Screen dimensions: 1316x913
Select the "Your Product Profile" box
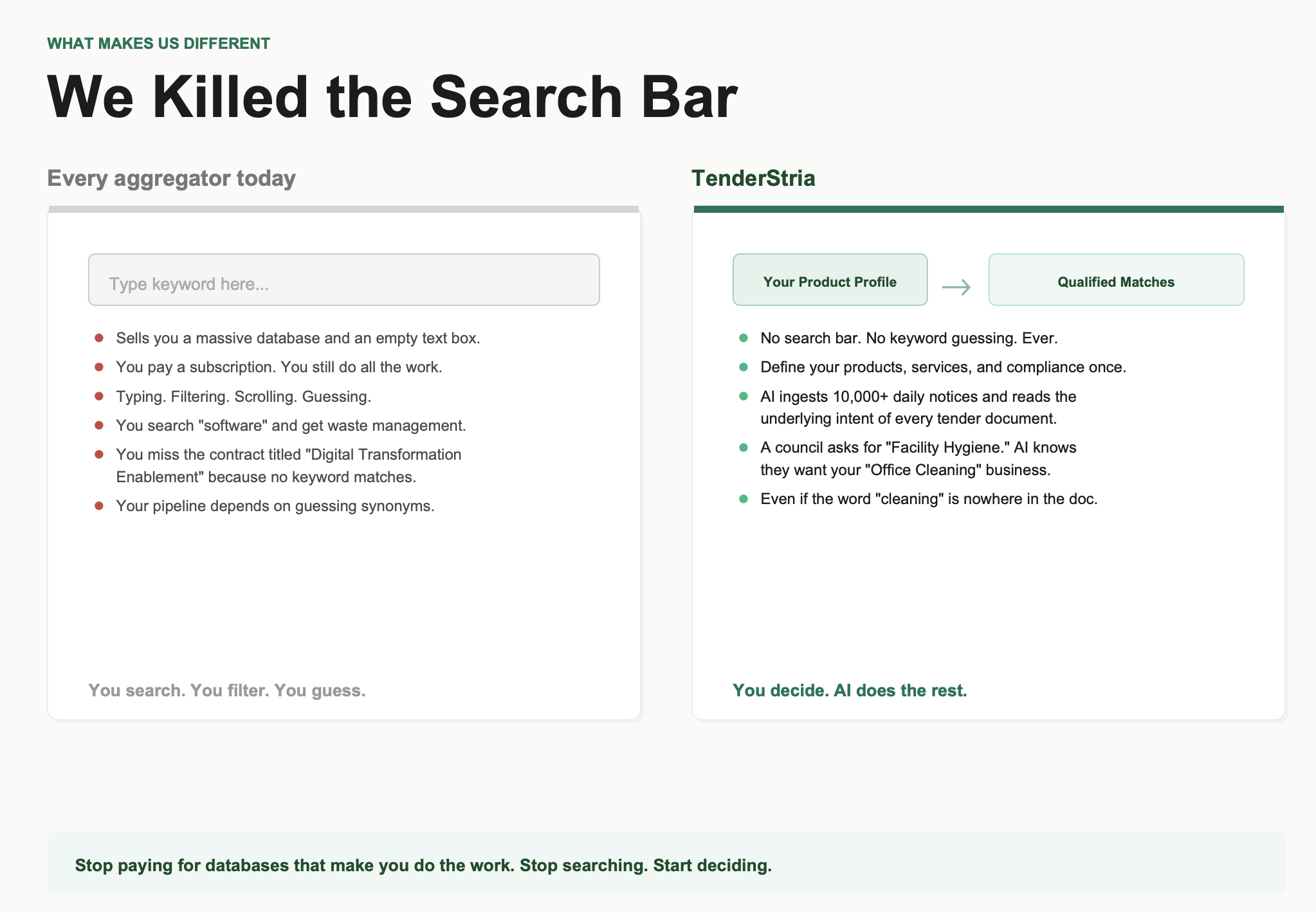click(830, 280)
